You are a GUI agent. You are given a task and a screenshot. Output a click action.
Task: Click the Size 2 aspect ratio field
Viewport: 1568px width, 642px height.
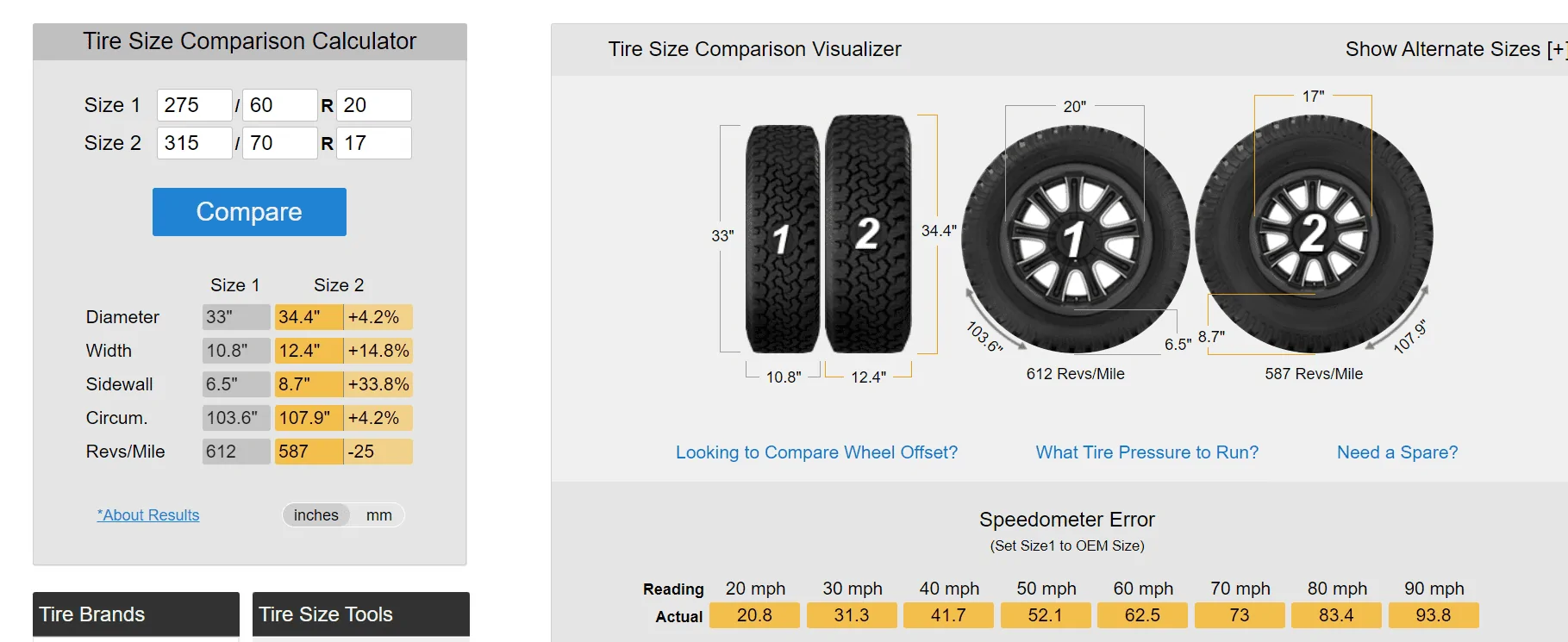pos(279,143)
